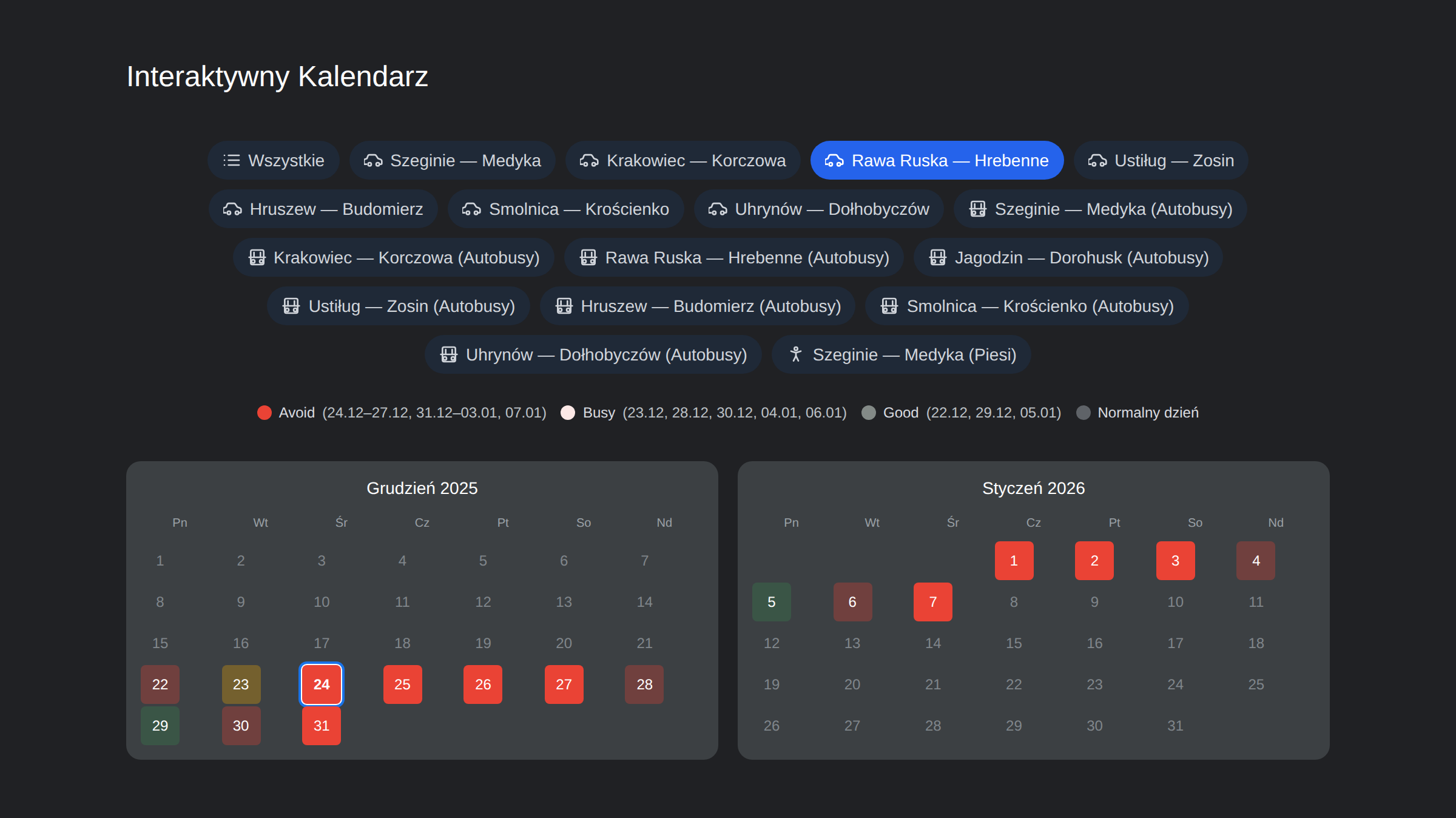Screen dimensions: 1456x818
Task: Click the Good legend gray dot
Action: click(868, 413)
